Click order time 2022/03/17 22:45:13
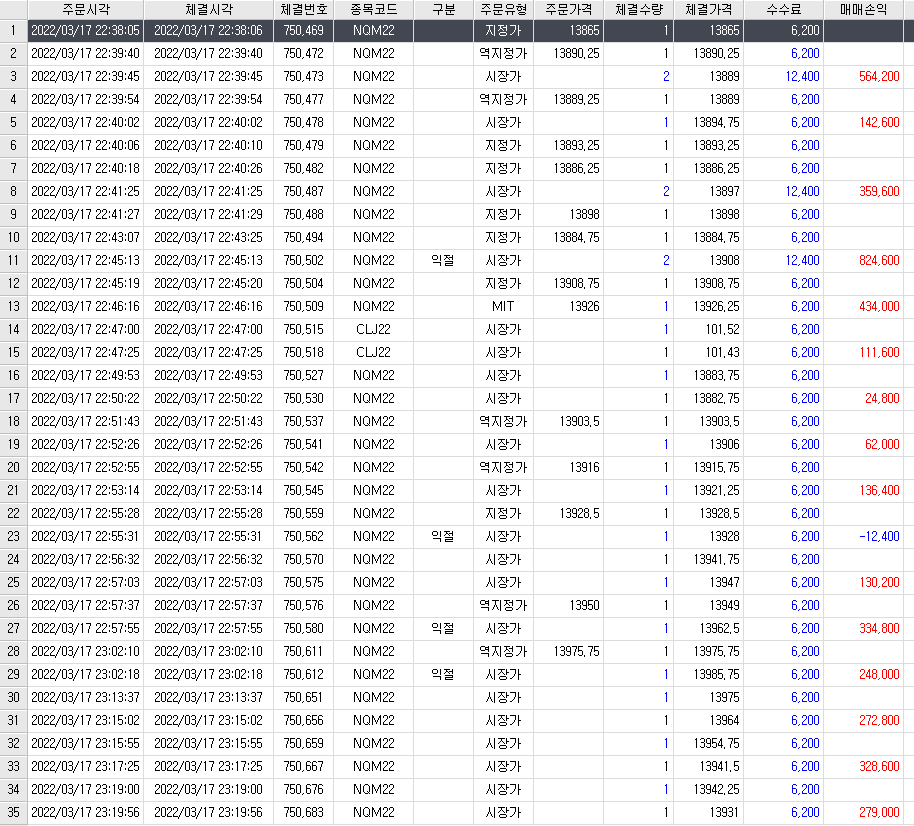 85,261
